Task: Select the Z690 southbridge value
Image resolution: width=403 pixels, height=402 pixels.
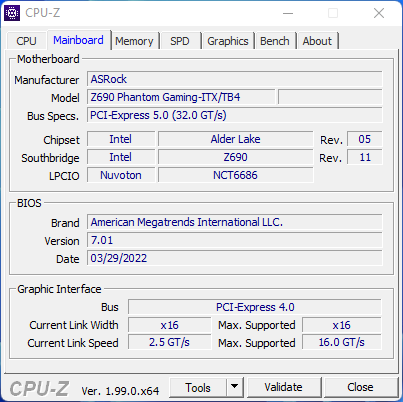Action: (x=236, y=157)
